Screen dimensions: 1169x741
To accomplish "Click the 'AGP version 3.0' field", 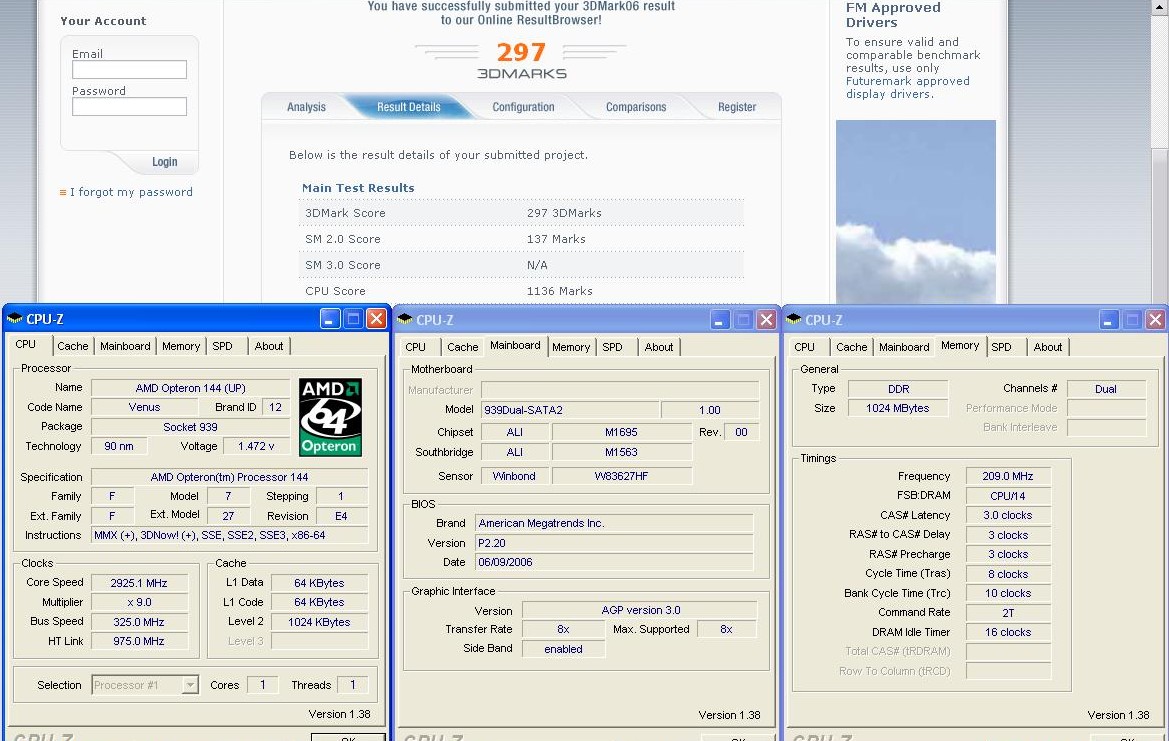I will (x=640, y=610).
